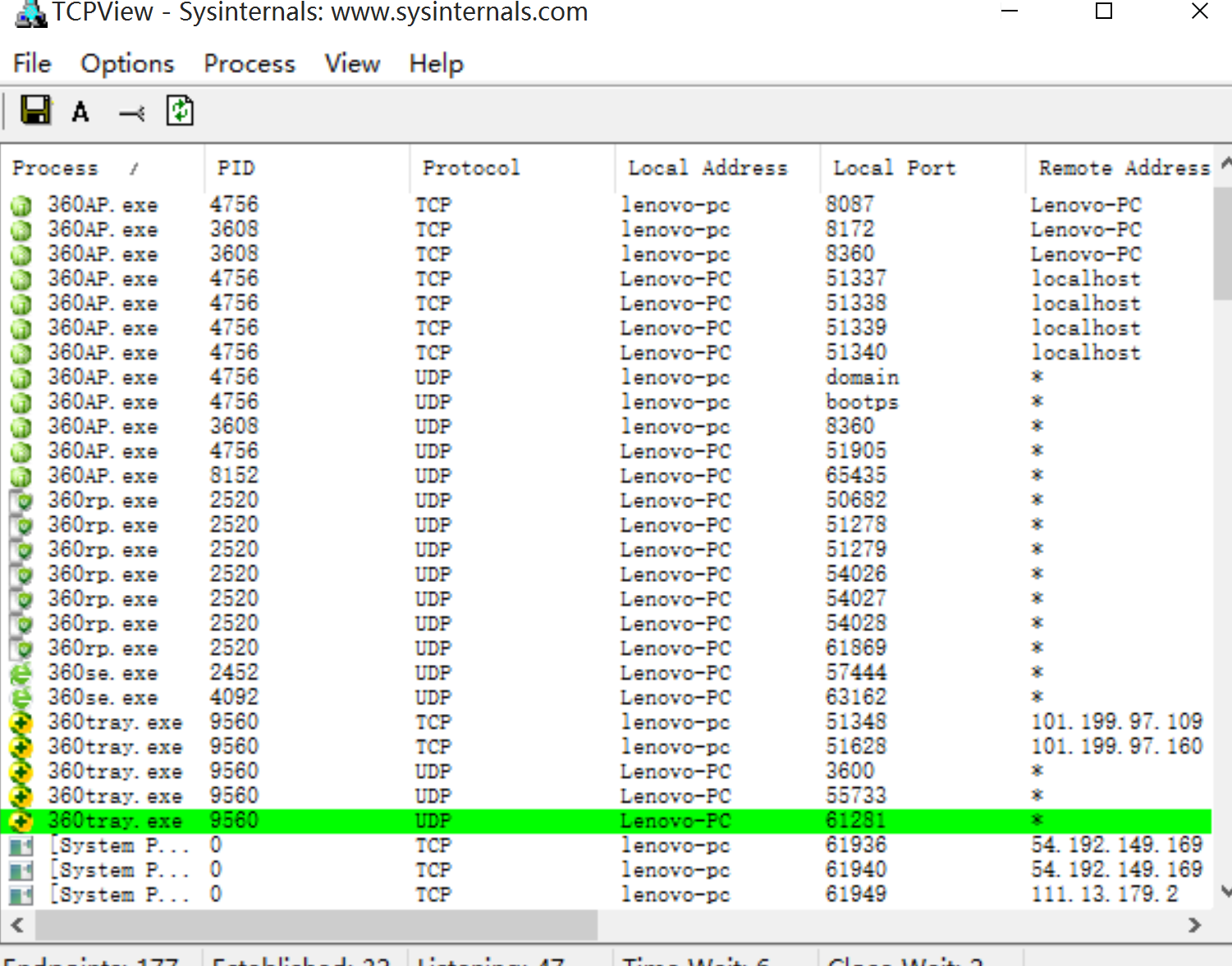Select local port 51905 cell
1232x966 pixels.
coord(856,451)
